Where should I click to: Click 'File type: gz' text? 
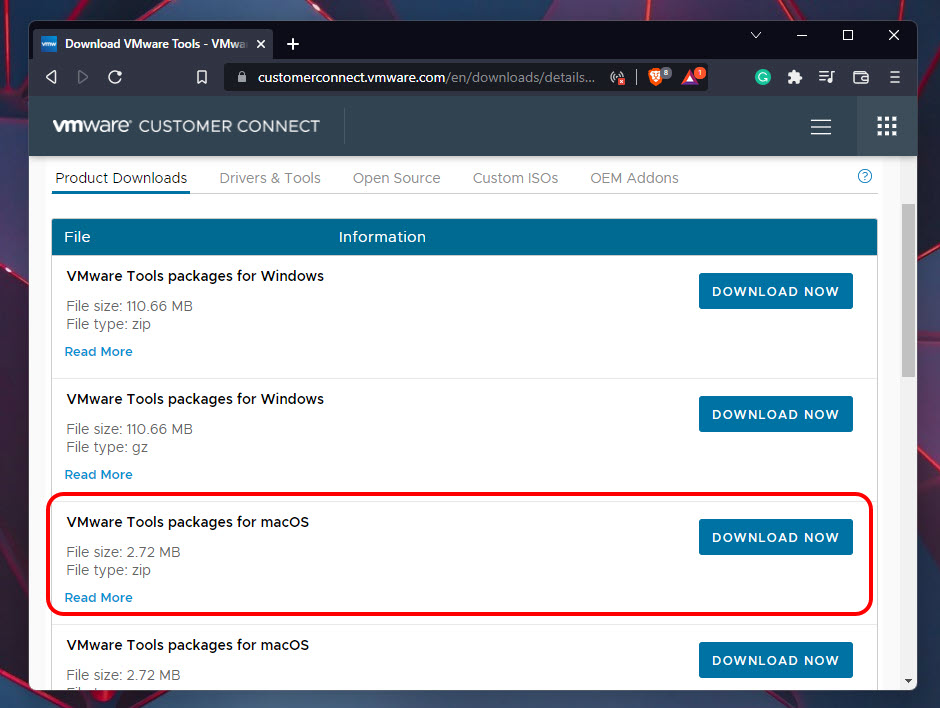pos(107,447)
